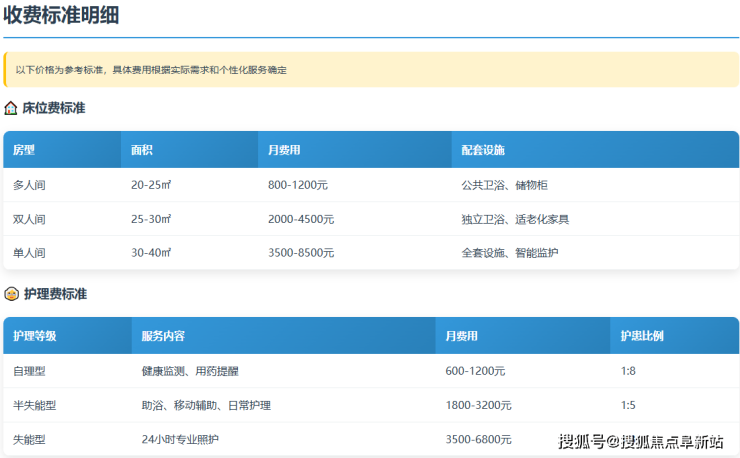Click 月费用 header in the bed fee table

point(284,150)
